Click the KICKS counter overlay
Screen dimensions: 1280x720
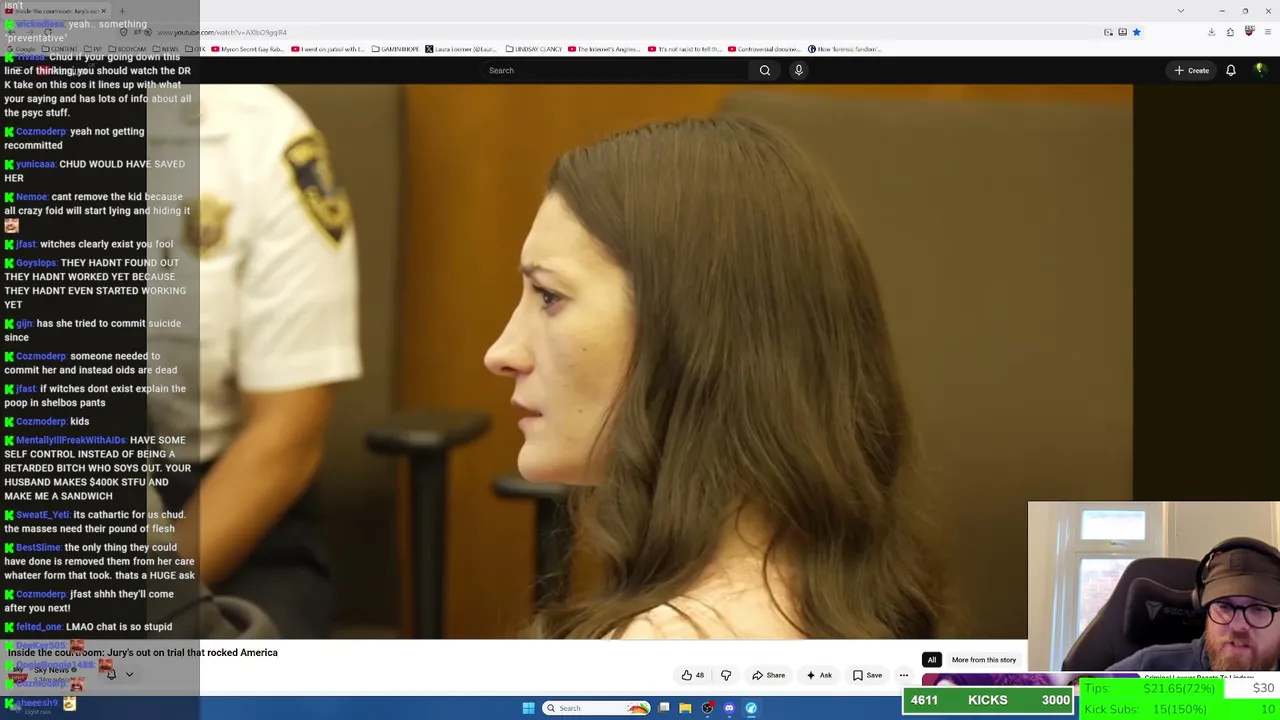[x=988, y=700]
